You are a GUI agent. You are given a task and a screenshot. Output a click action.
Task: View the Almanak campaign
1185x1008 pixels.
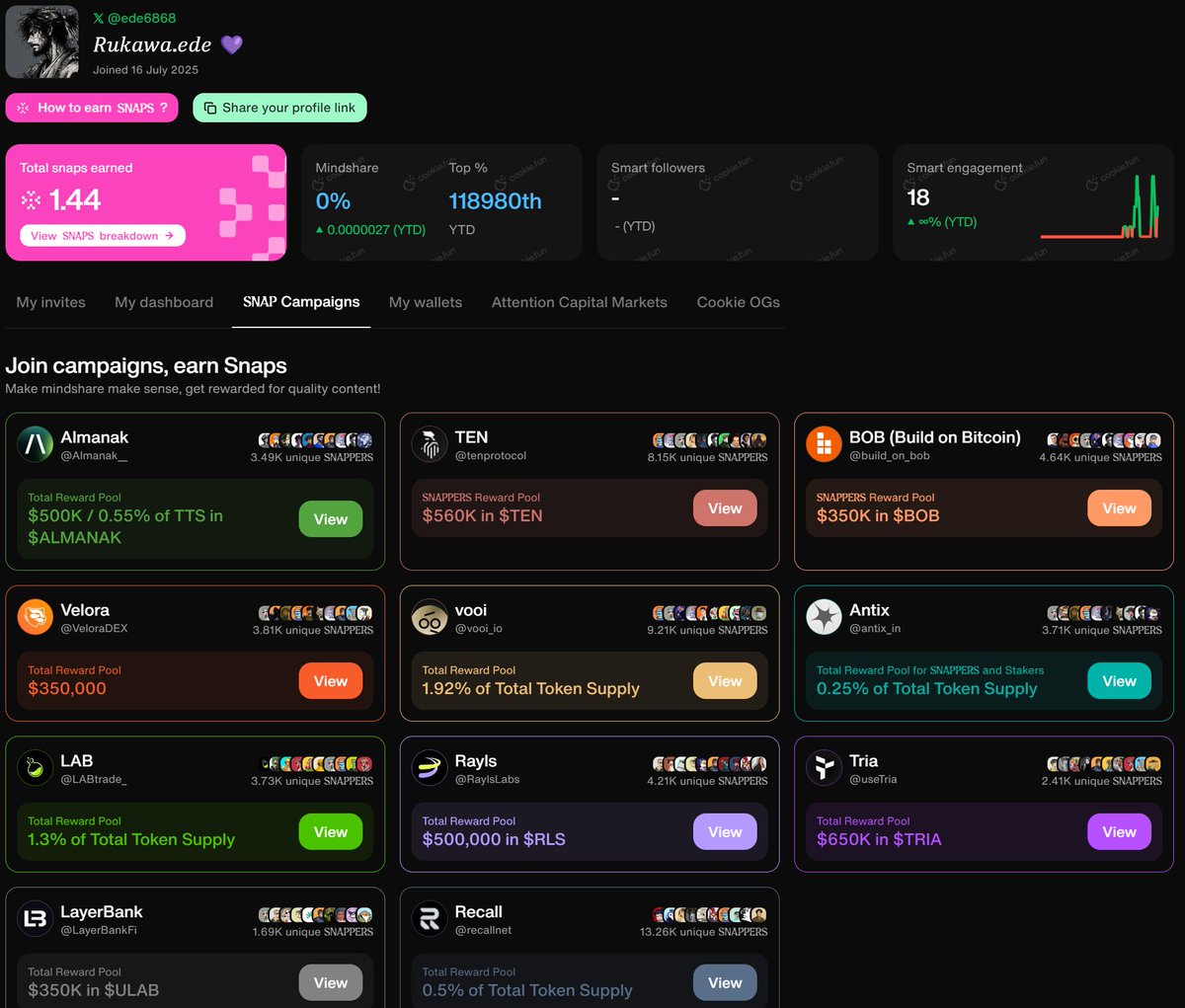331,519
